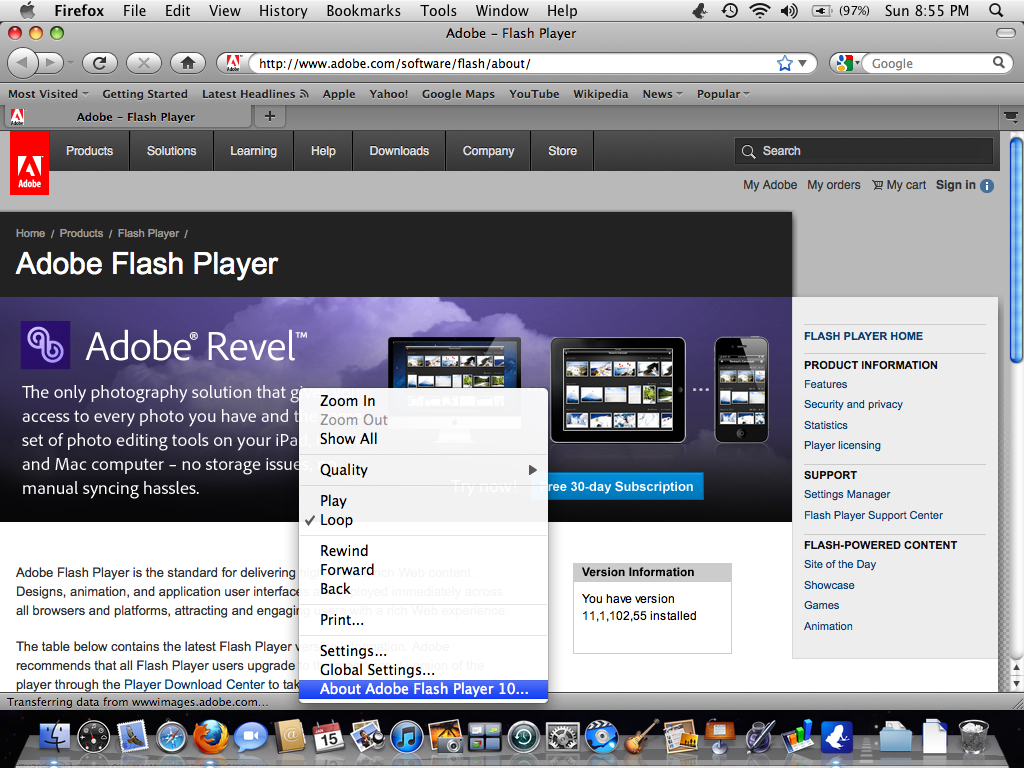
Task: Open the Settings Manager sidebar link
Action: (847, 494)
